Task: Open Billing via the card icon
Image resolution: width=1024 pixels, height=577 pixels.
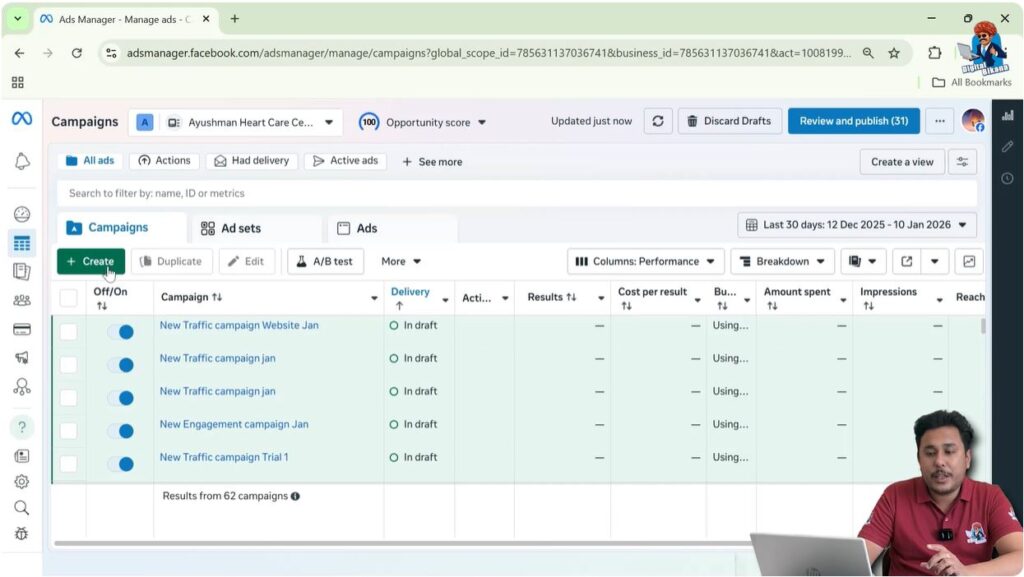Action: coord(22,329)
